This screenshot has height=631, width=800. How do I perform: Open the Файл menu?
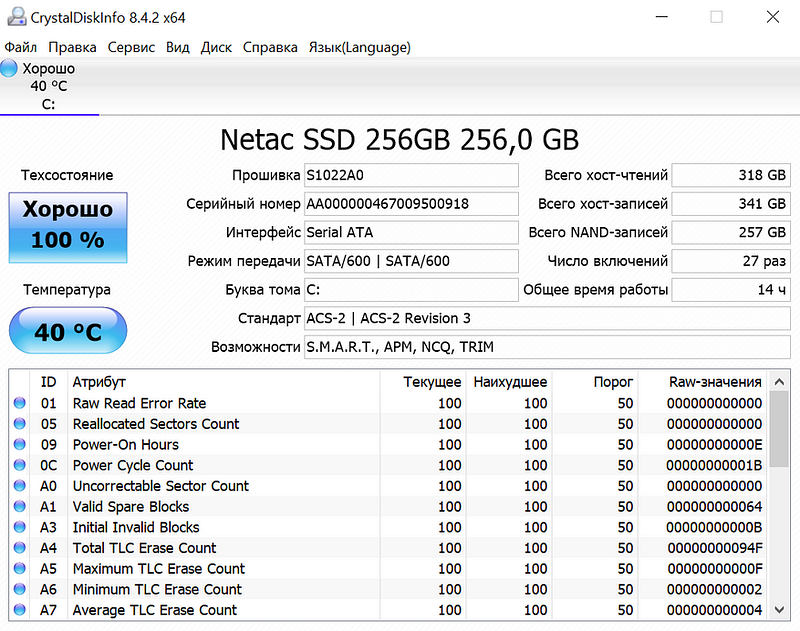(20, 47)
